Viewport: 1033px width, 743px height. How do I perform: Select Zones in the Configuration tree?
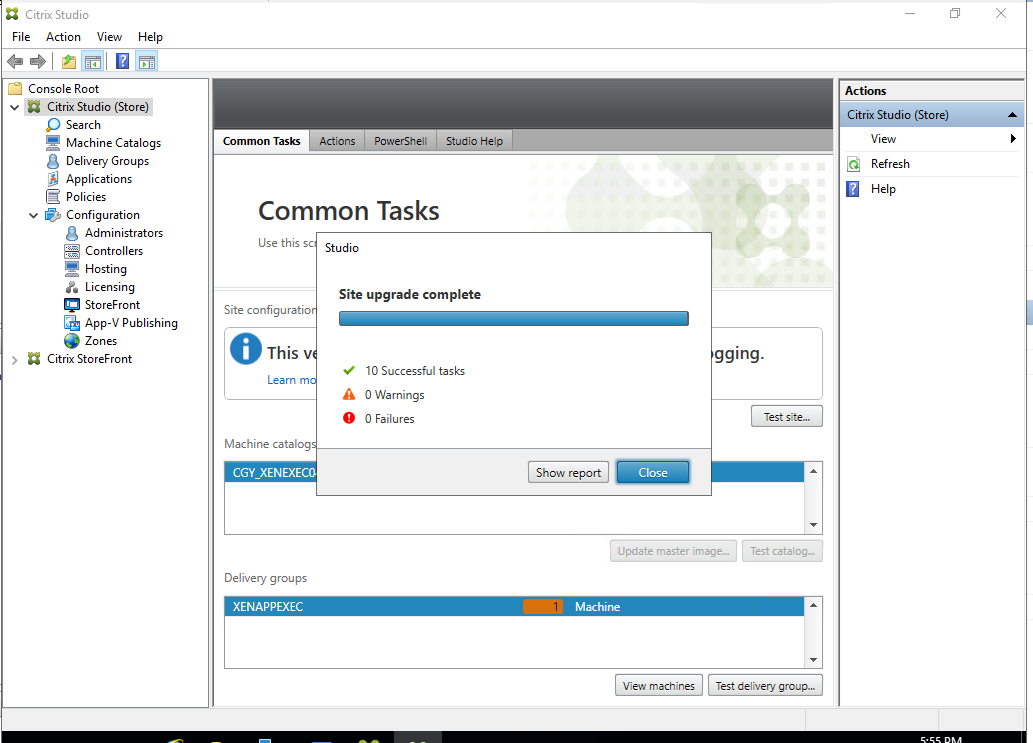(x=101, y=341)
